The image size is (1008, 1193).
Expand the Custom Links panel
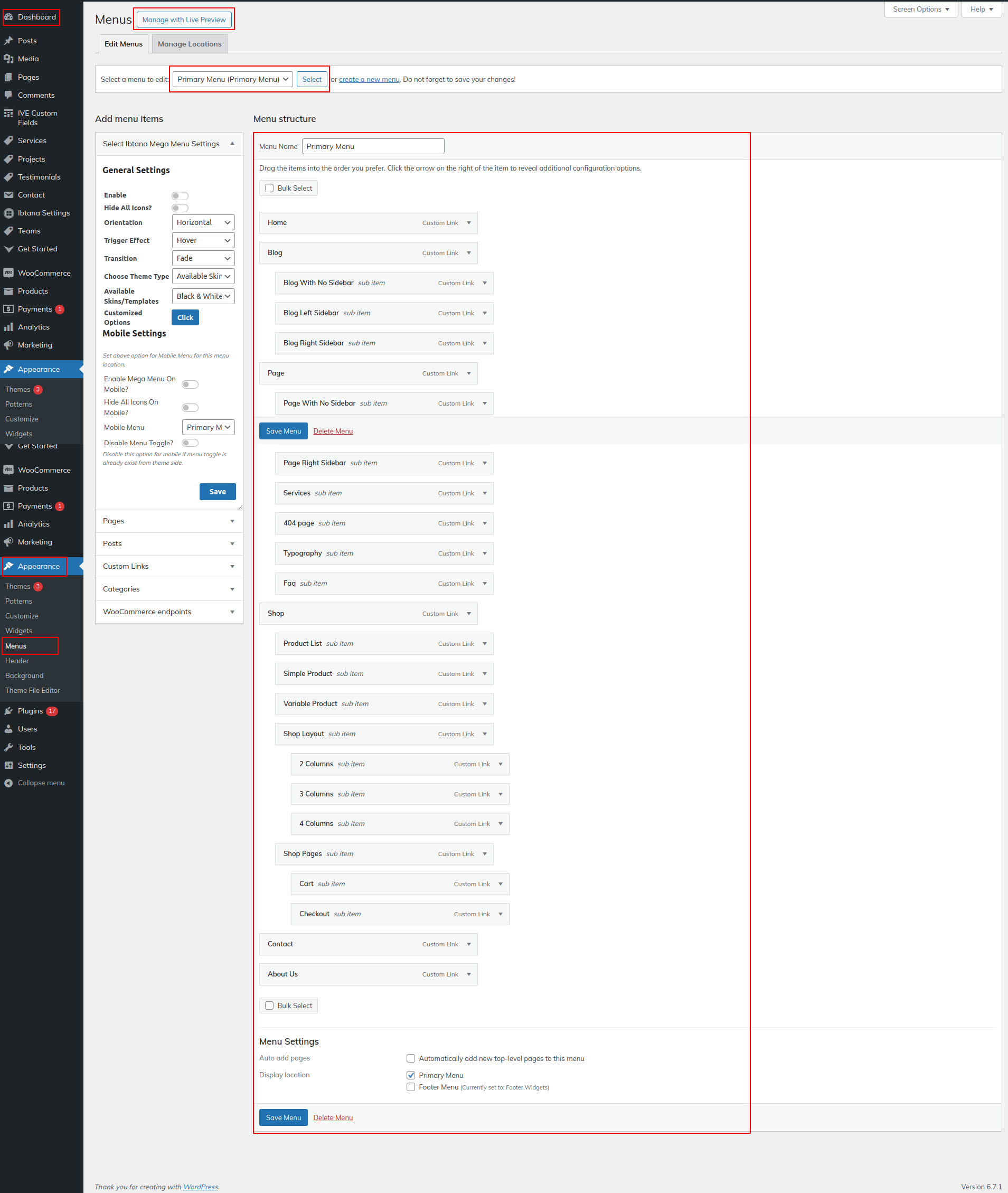(x=168, y=566)
